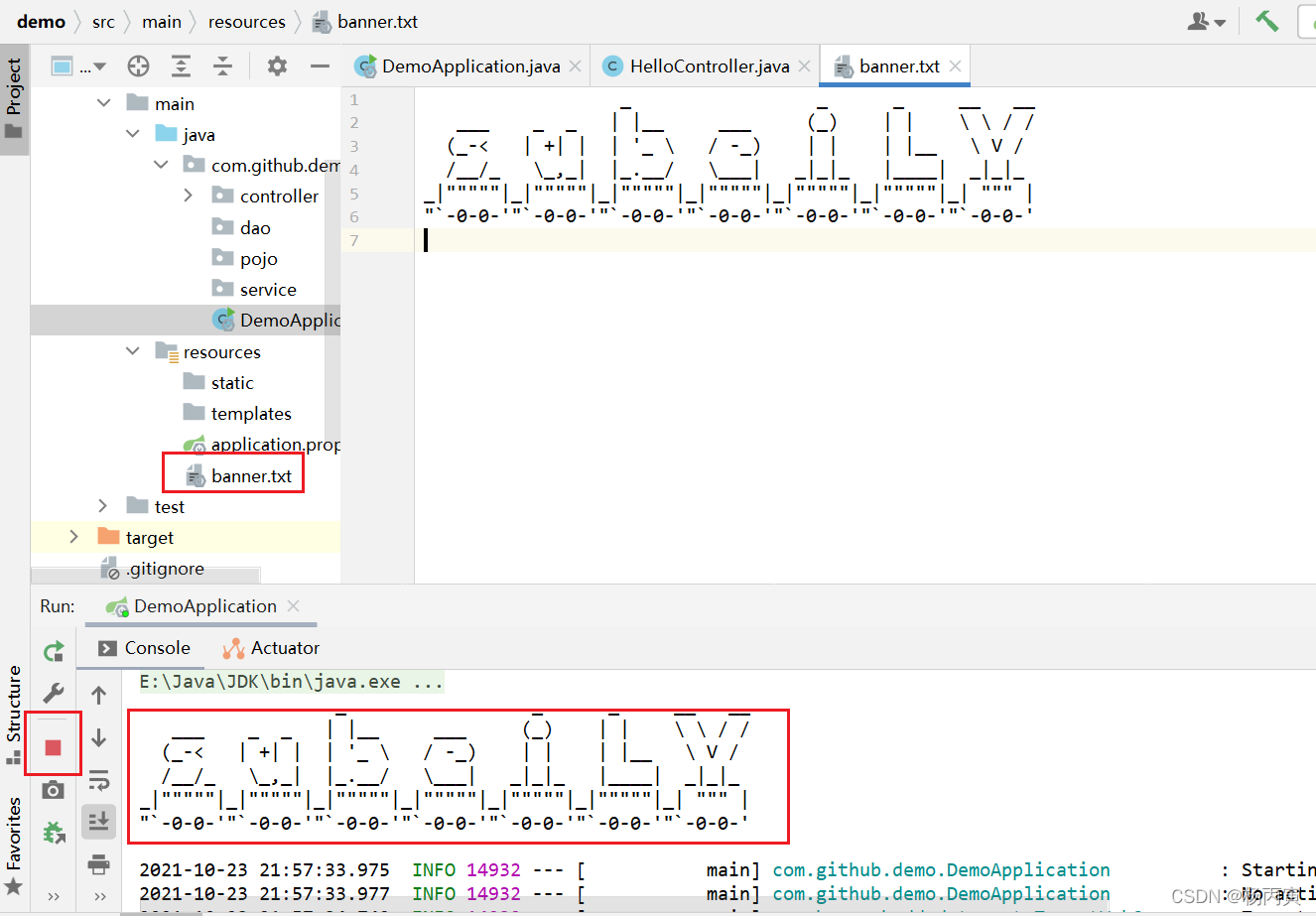Collapse the com.github.demo package node
The height and width of the screenshot is (916, 1316).
point(161,165)
